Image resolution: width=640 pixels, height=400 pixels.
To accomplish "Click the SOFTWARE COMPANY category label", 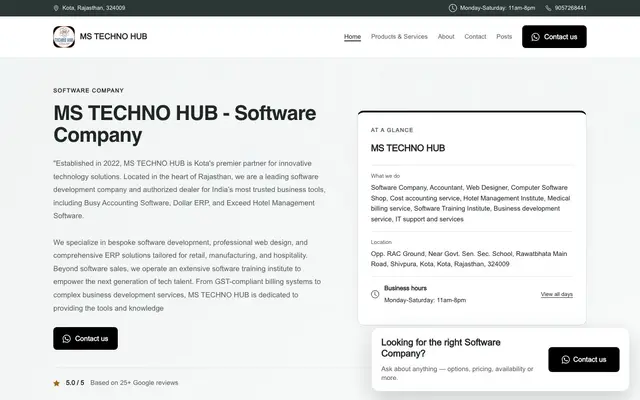I will [x=88, y=90].
